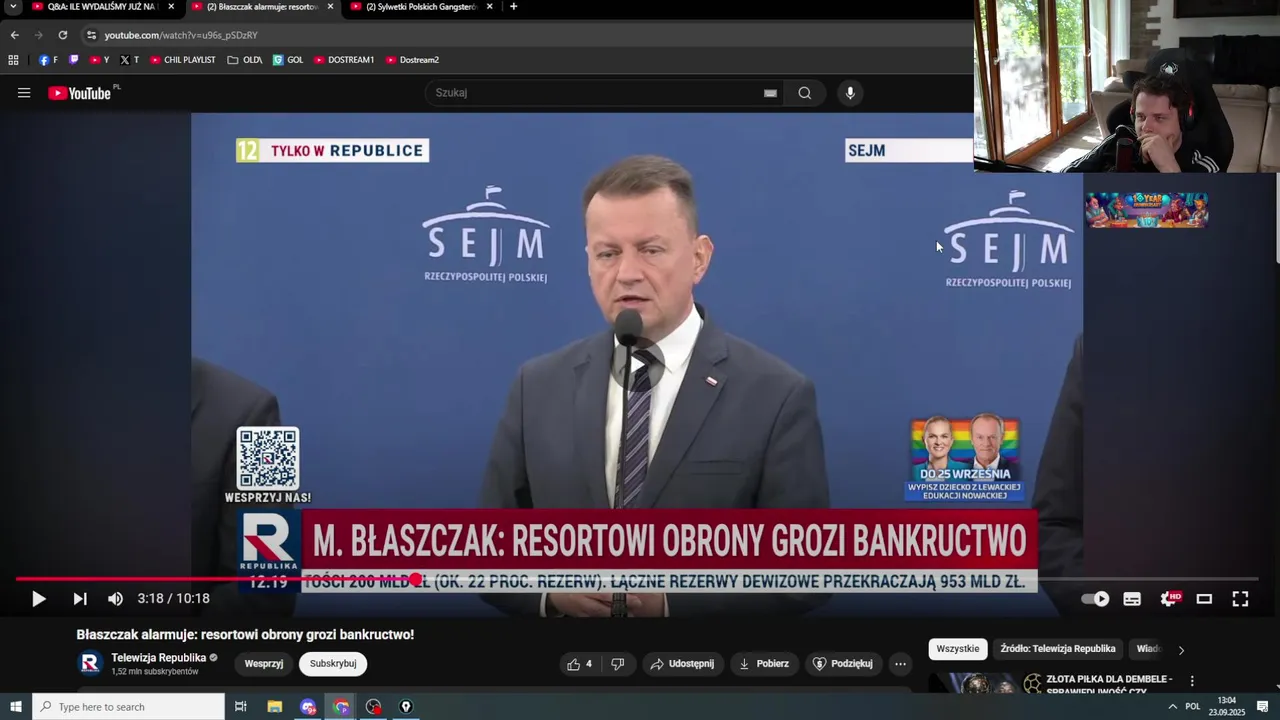
Task: Click the red progress bar scrubber handle
Action: point(416,579)
